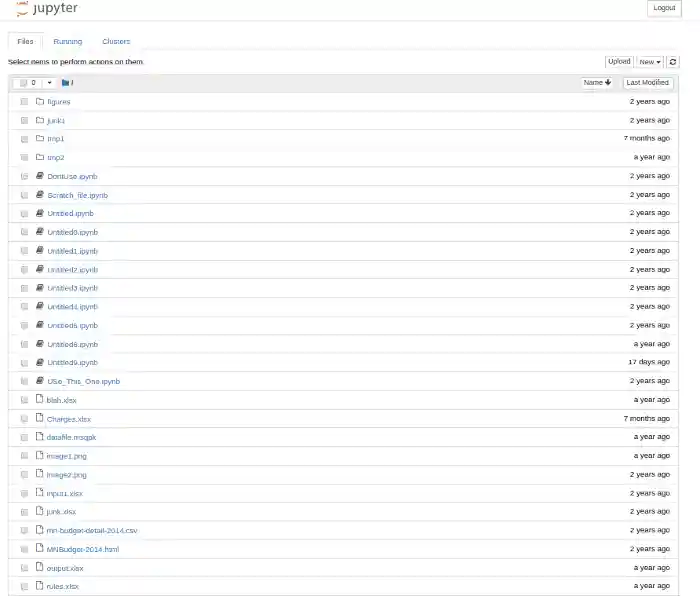Click the image2.png file icon
Screen dimensions: 700x596
39,474
